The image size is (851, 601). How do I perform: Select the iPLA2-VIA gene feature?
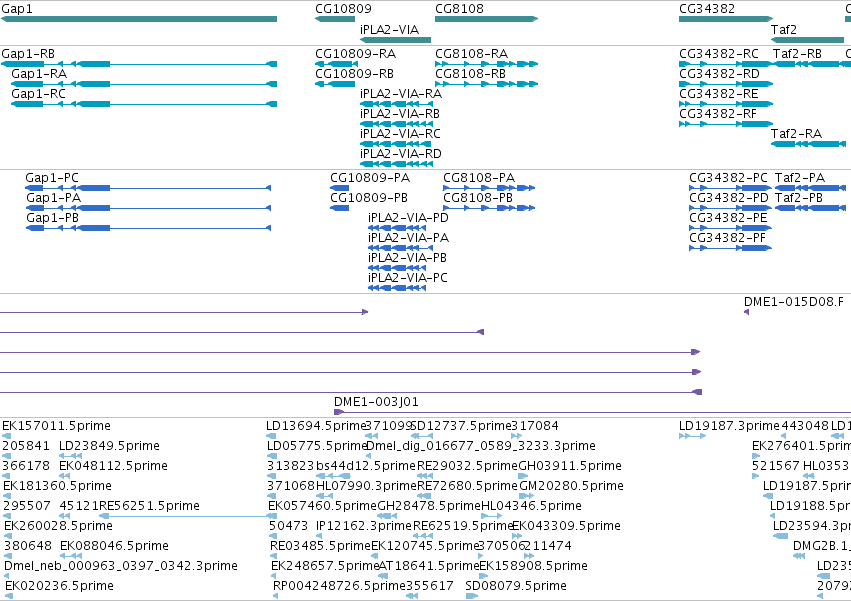[x=395, y=40]
